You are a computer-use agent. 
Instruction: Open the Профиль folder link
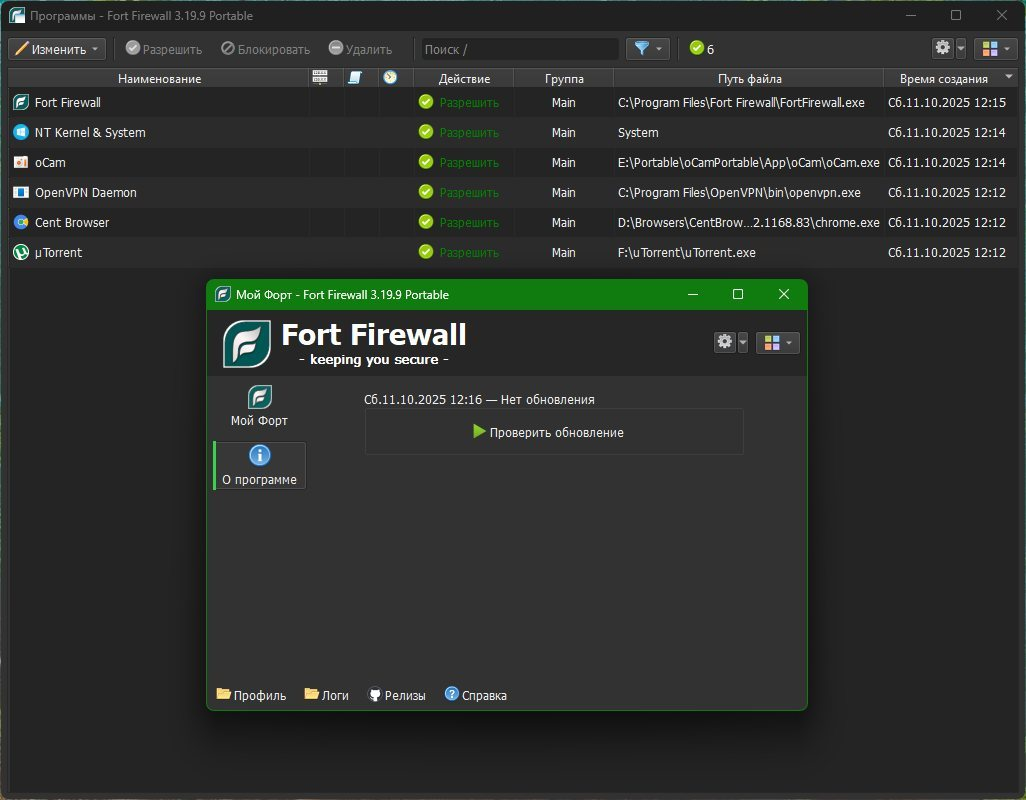251,695
